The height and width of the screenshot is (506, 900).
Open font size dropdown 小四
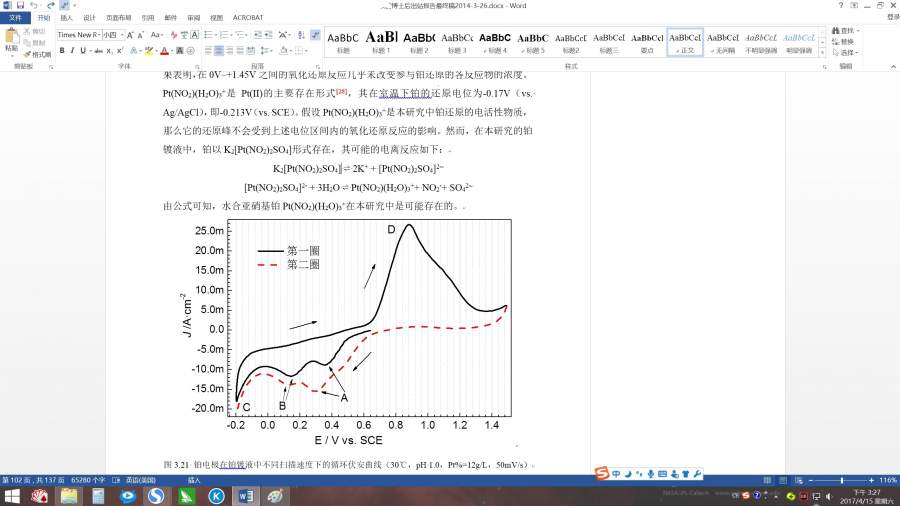point(122,35)
